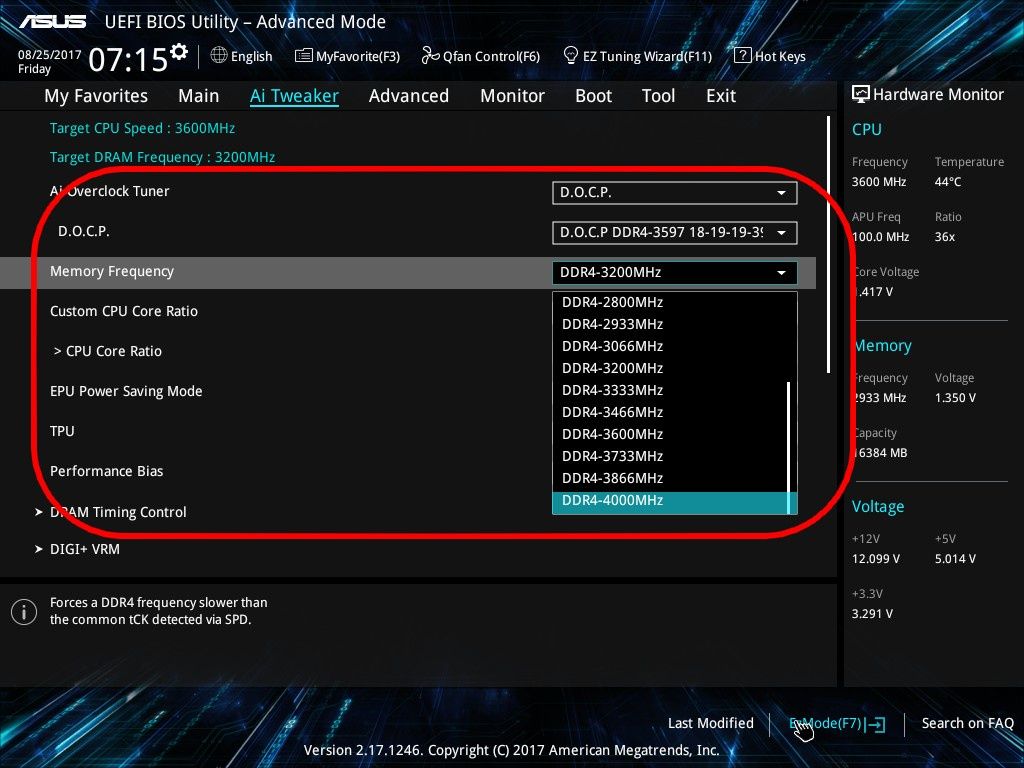Collapse the Memory Frequency DDR4-3200MHz combo box
The width and height of the screenshot is (1024, 768).
point(675,272)
